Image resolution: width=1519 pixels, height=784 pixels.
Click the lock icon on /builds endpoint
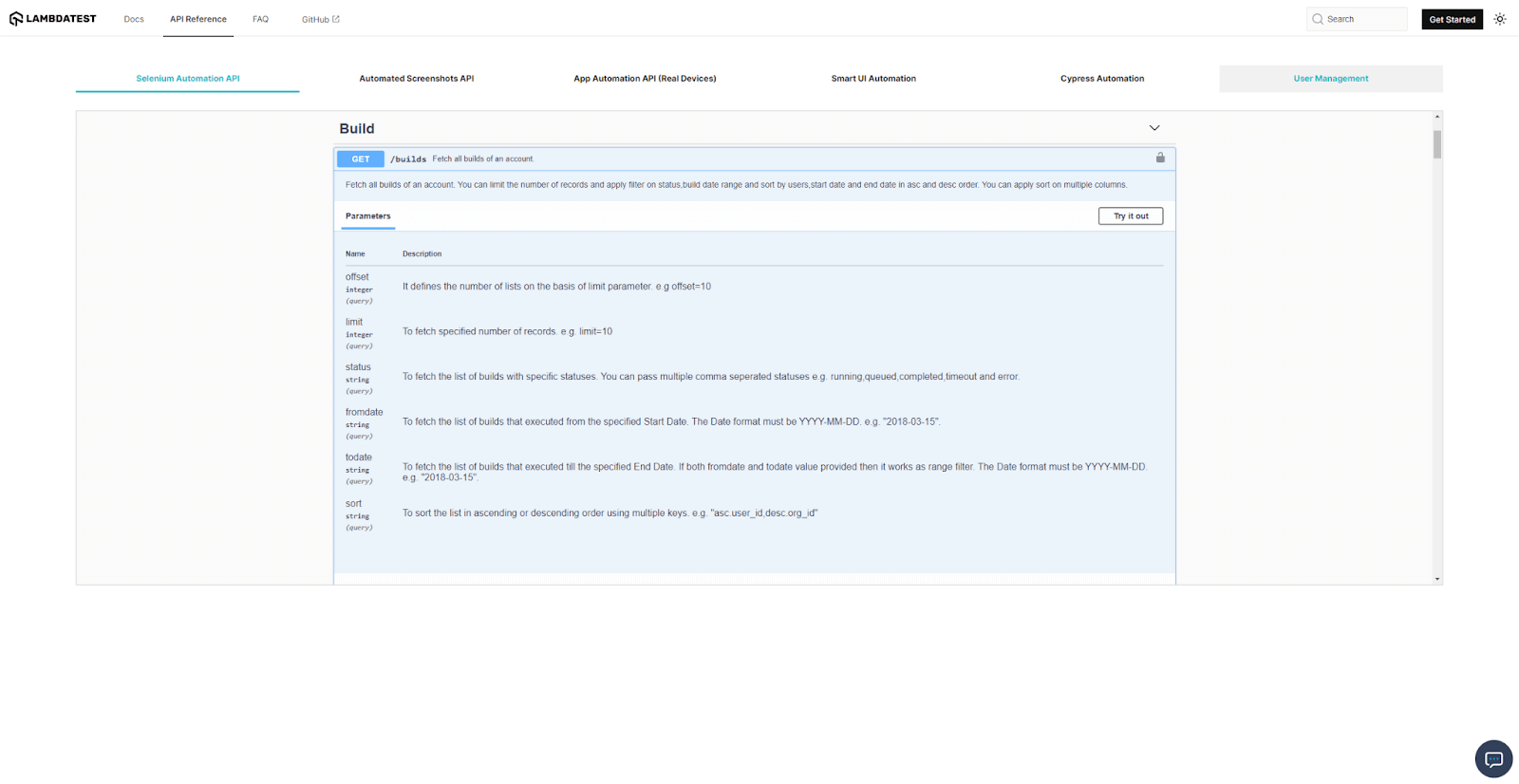click(x=1160, y=159)
